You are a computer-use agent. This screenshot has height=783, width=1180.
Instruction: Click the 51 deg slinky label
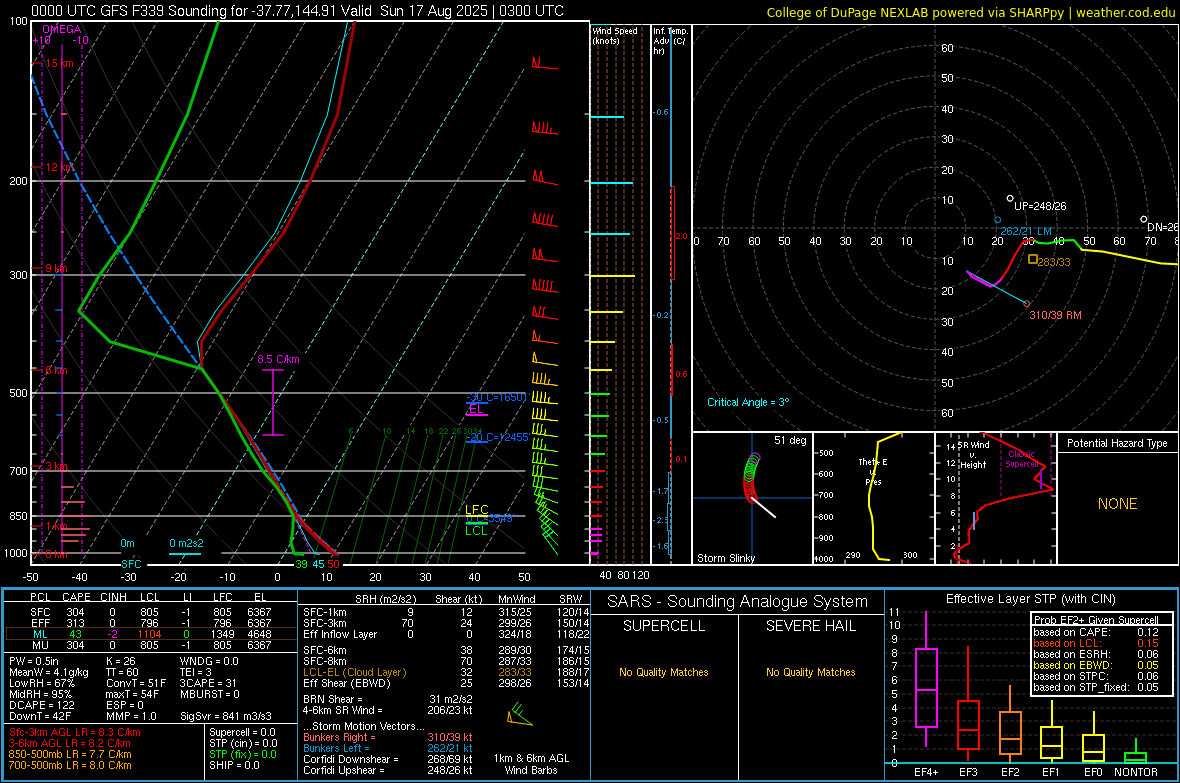(790, 440)
